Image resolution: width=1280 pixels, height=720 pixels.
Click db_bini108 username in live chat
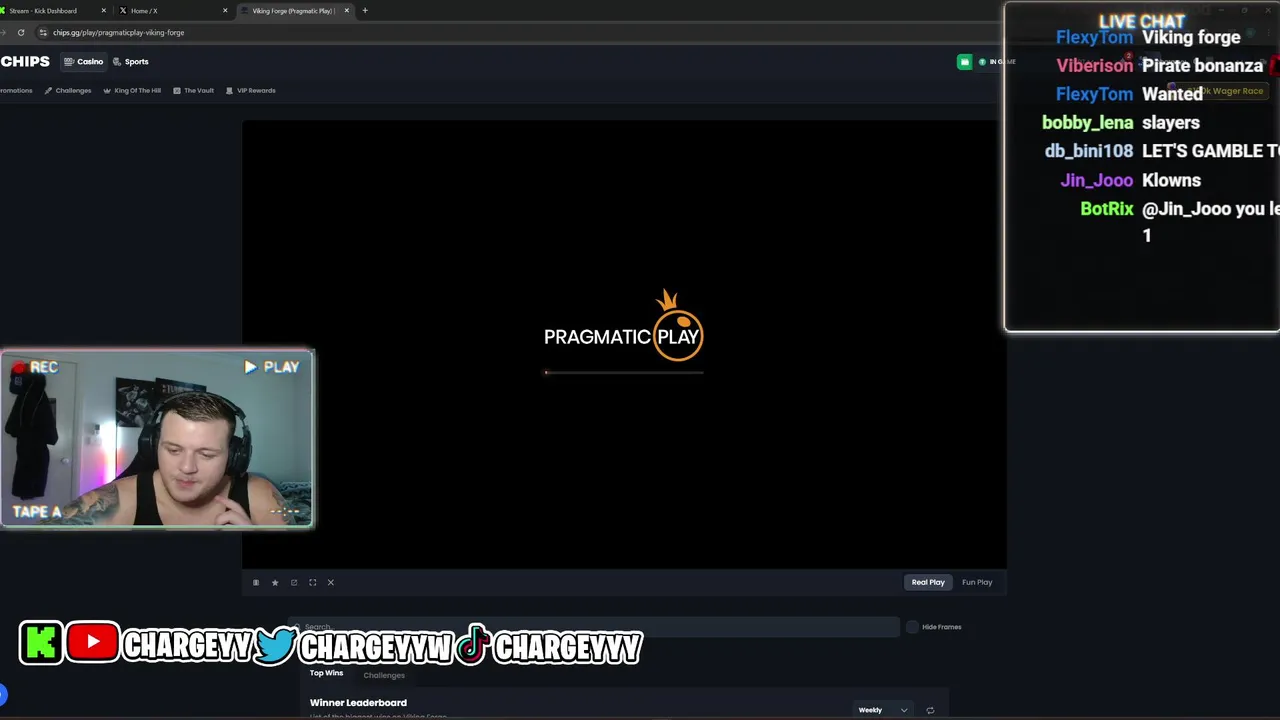(x=1089, y=151)
